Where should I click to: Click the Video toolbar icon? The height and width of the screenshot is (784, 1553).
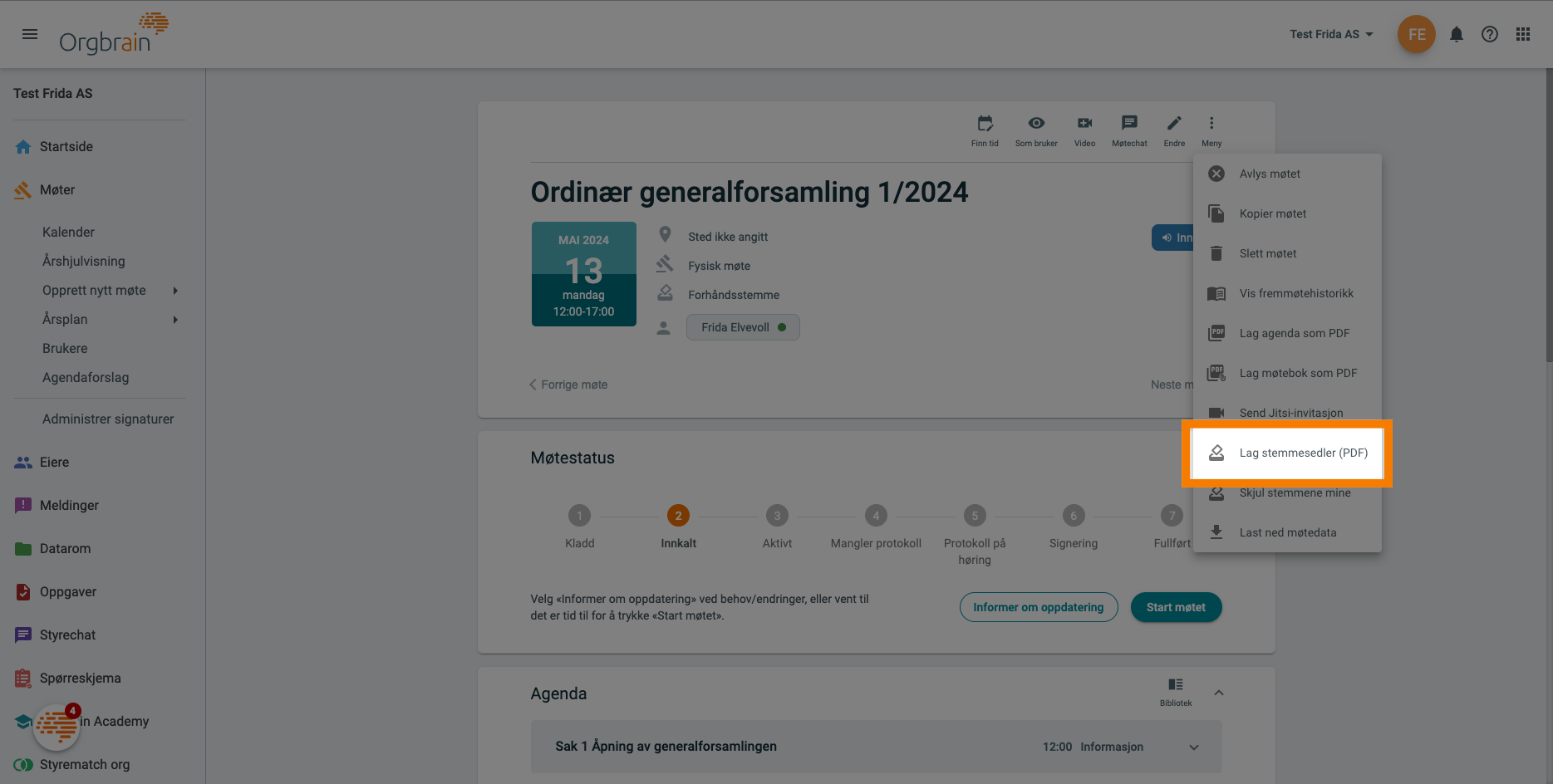1084,130
